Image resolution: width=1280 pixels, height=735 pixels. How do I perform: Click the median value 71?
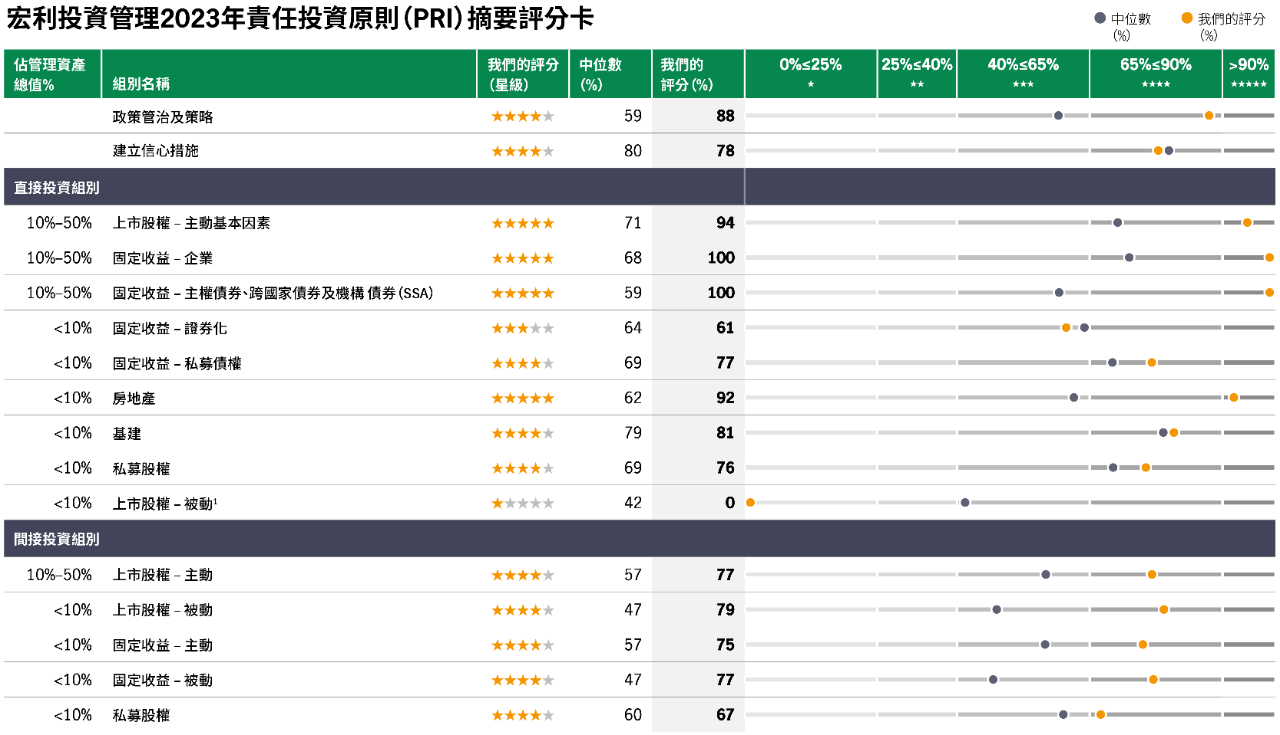point(633,223)
